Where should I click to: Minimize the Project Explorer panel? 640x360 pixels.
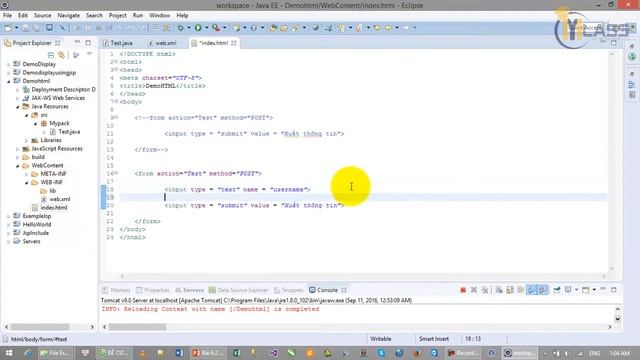[77, 42]
